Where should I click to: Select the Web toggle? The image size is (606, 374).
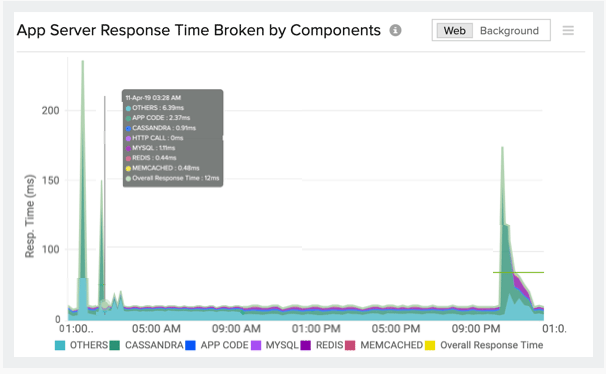[x=454, y=31]
